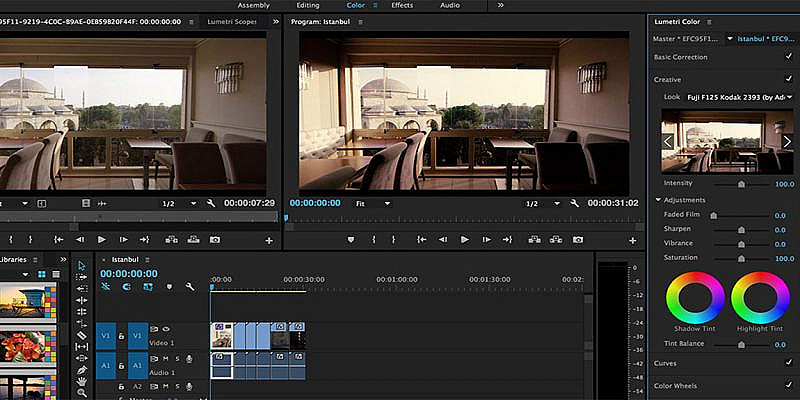Open timeline display settings wrench
This screenshot has width=800, height=400.
[x=189, y=287]
